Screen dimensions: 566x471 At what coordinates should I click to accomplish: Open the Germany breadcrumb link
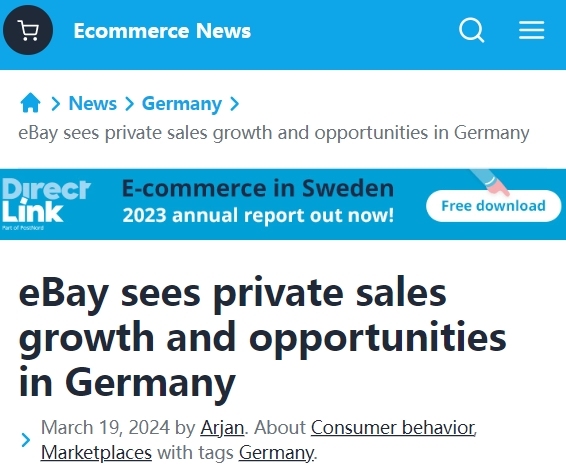point(182,104)
